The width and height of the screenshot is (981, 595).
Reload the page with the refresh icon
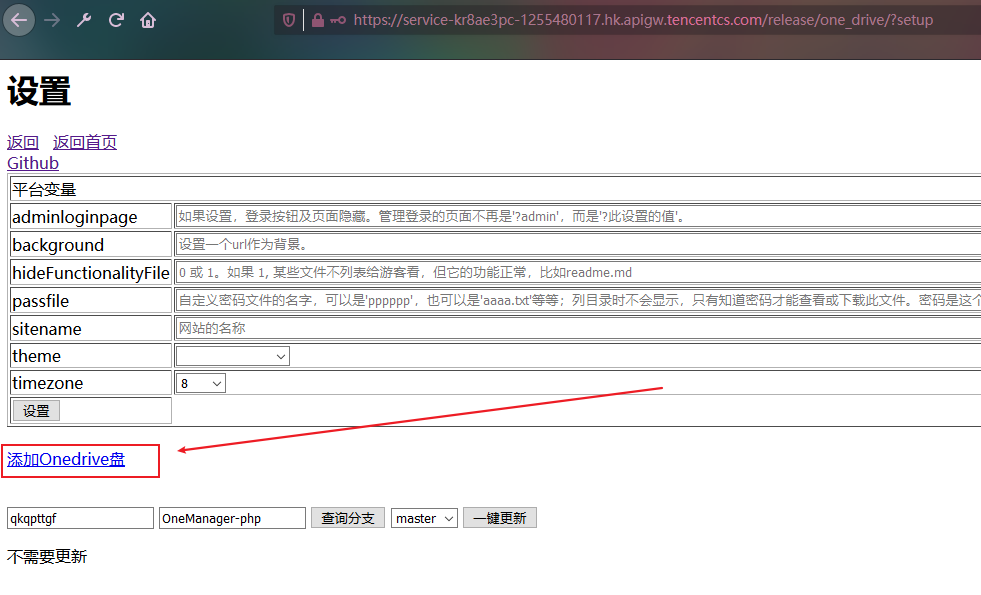(116, 21)
